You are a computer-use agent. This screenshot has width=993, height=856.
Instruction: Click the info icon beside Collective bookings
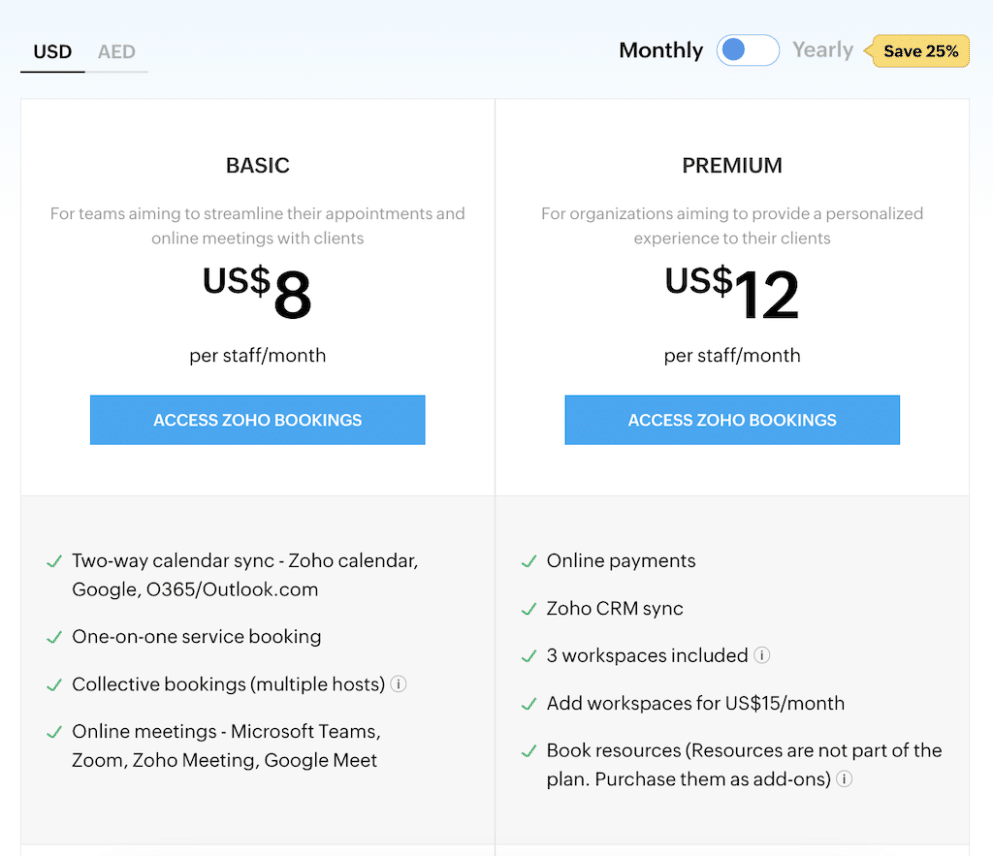tap(399, 684)
